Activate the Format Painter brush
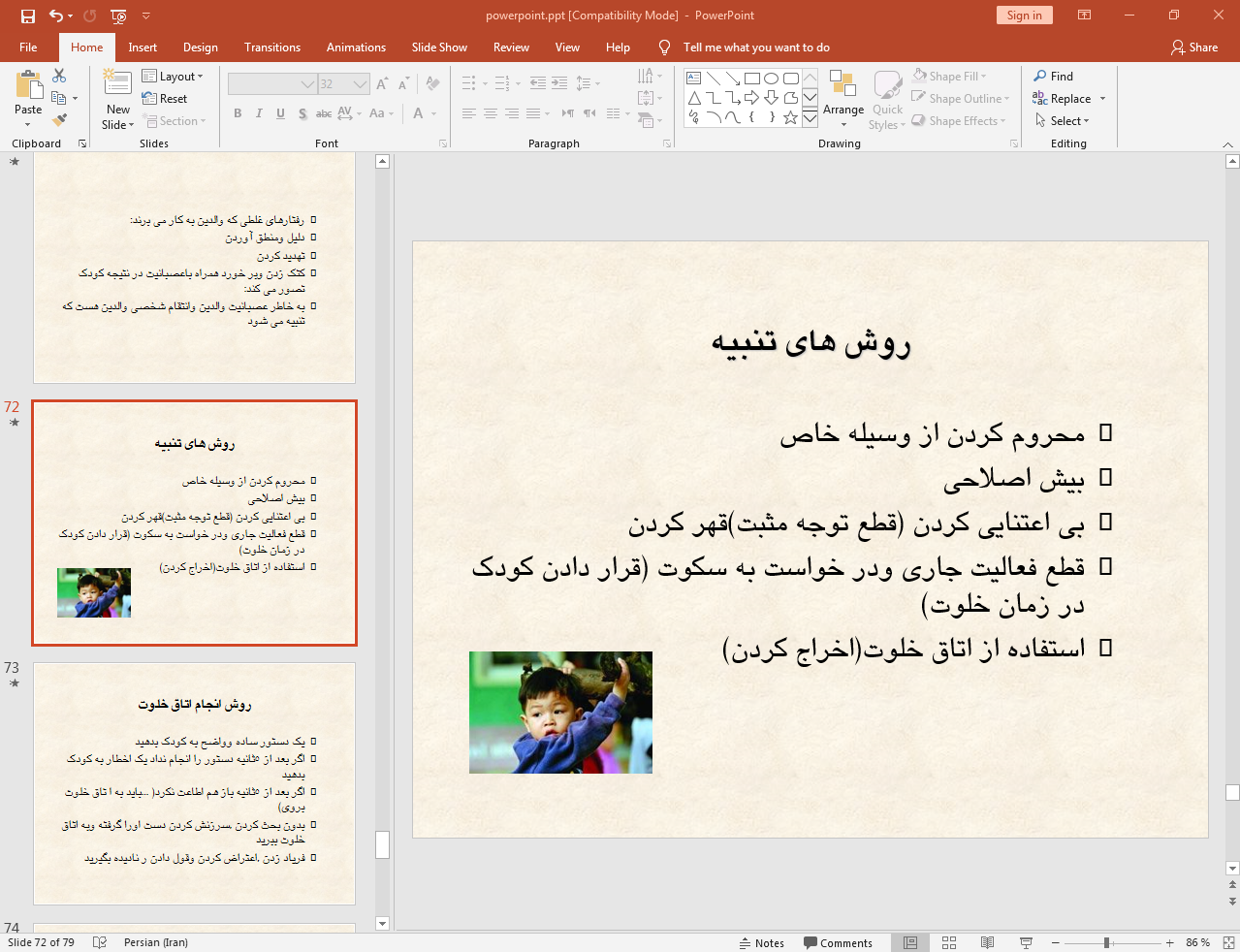The image size is (1240, 952). pos(60,120)
